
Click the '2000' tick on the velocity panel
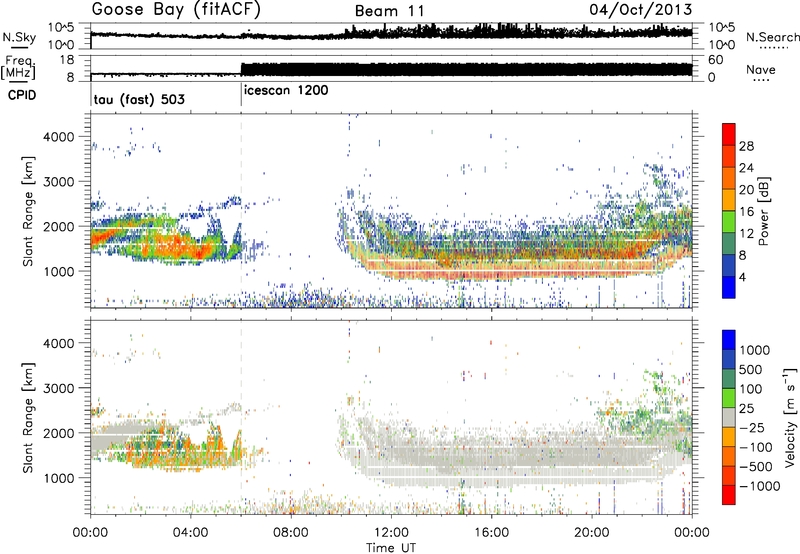click(58, 433)
